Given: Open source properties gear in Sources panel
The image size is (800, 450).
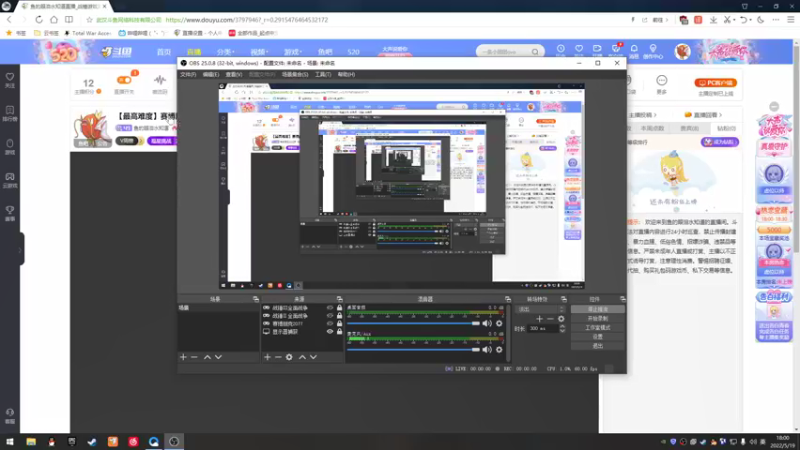Looking at the screenshot, I should [289, 357].
